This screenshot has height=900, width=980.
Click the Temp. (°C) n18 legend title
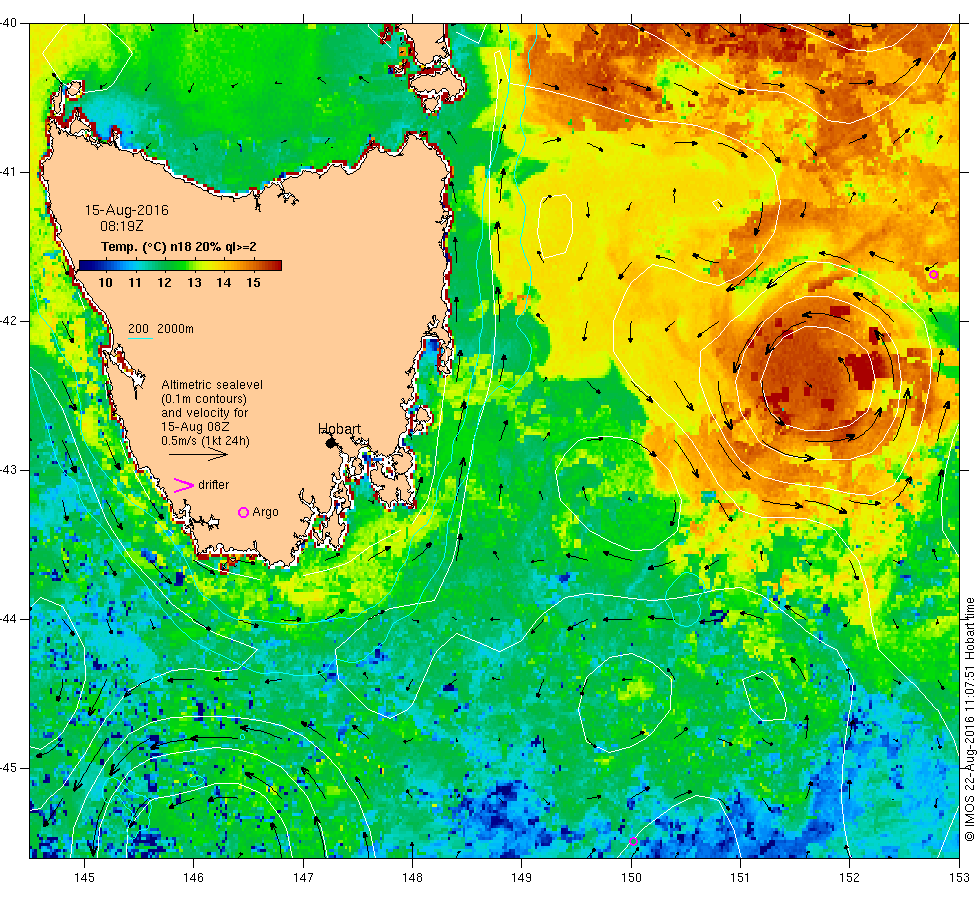[179, 247]
